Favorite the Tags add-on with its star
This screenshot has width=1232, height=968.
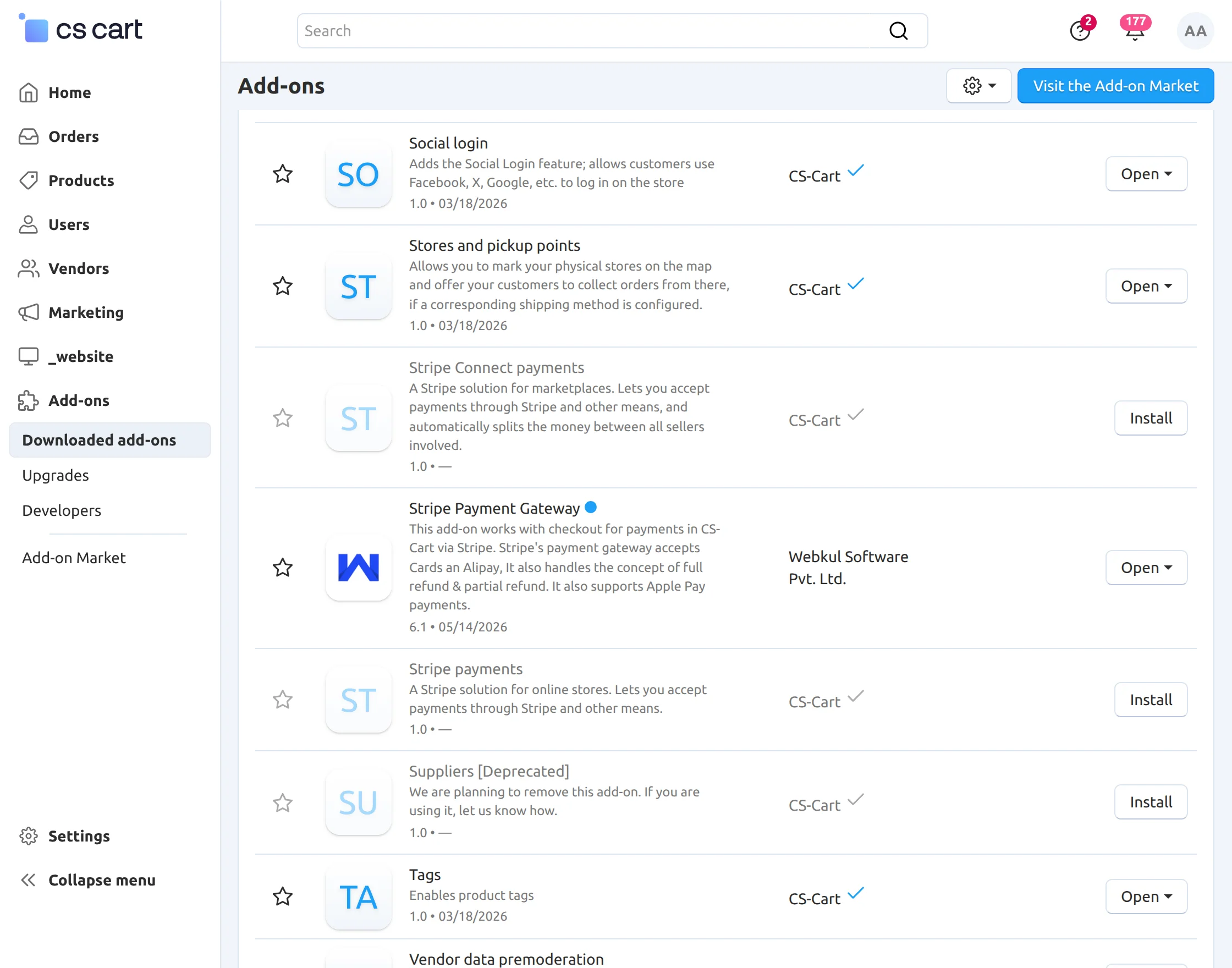pos(283,896)
